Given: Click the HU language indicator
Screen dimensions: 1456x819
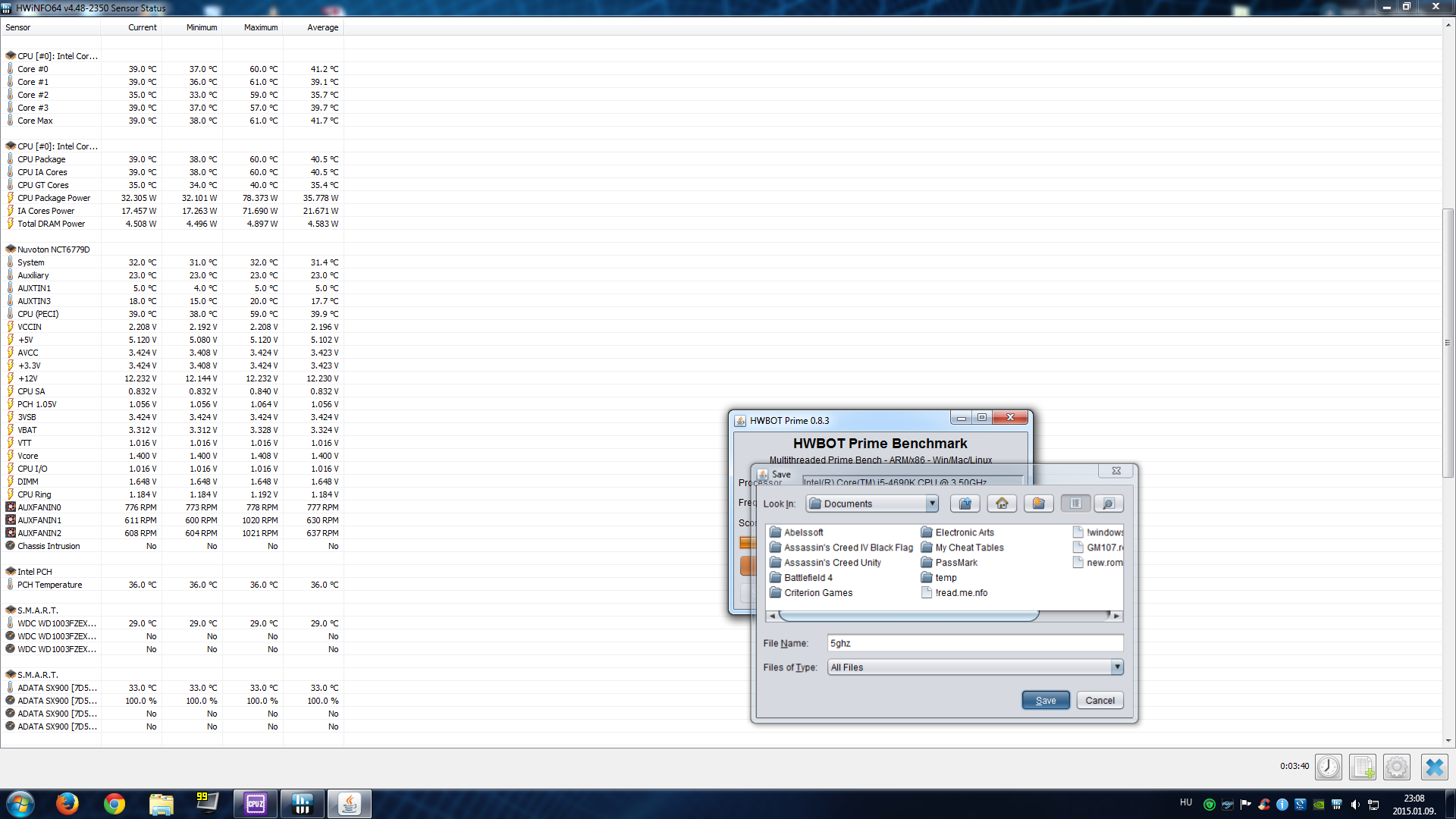Looking at the screenshot, I should (1186, 802).
